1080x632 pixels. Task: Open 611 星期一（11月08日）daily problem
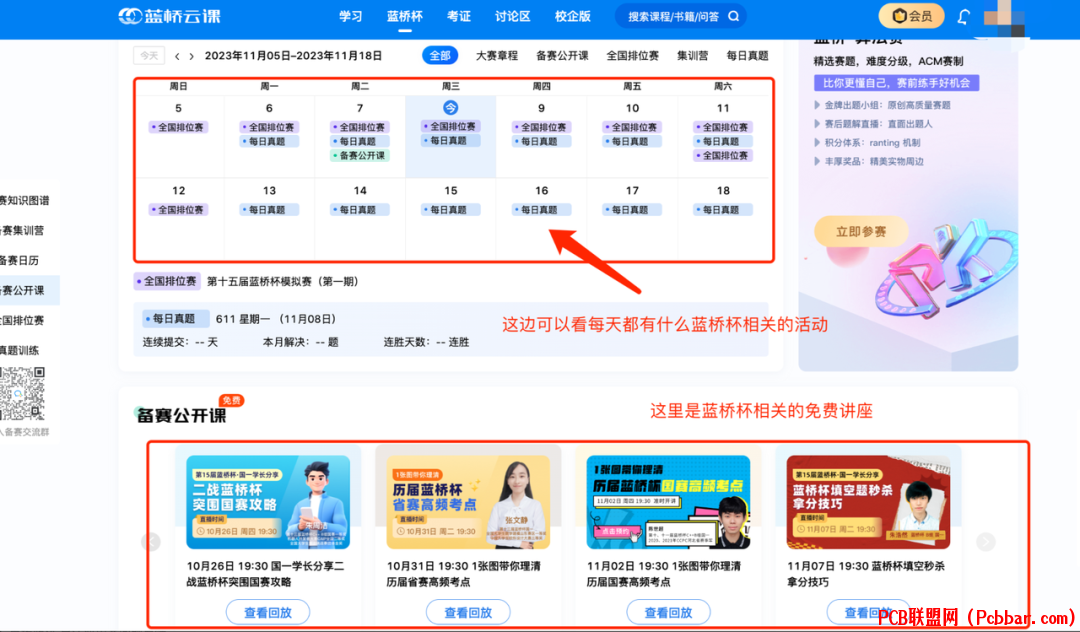pyautogui.click(x=276, y=319)
